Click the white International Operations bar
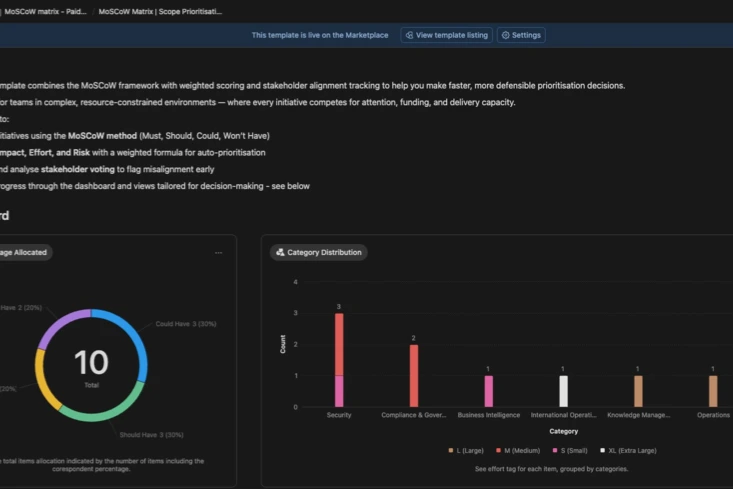The width and height of the screenshot is (733, 489). [563, 391]
